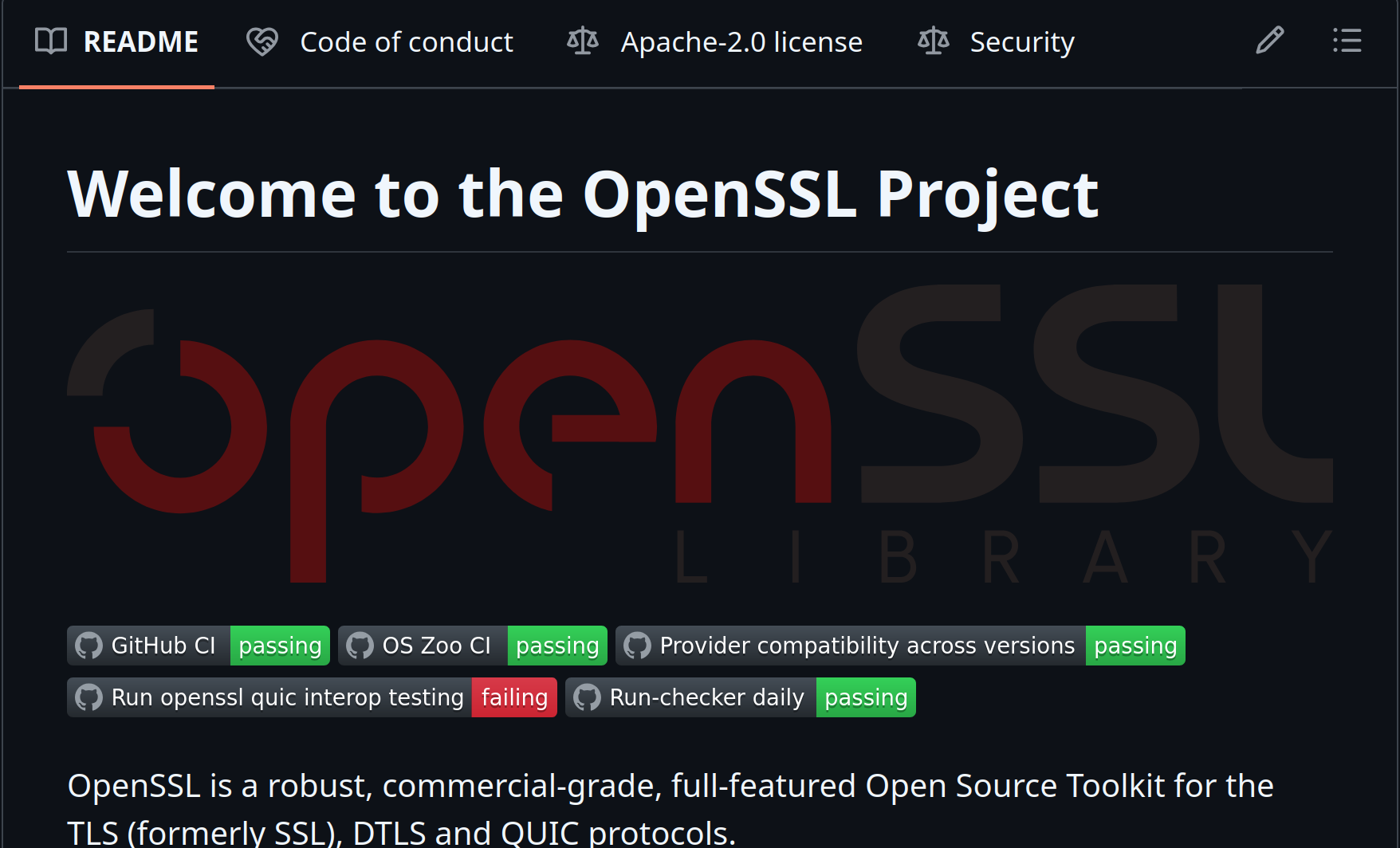This screenshot has height=848, width=1400.
Task: Click the GitHub logo in OS Zoo CI badge
Action: click(x=360, y=646)
